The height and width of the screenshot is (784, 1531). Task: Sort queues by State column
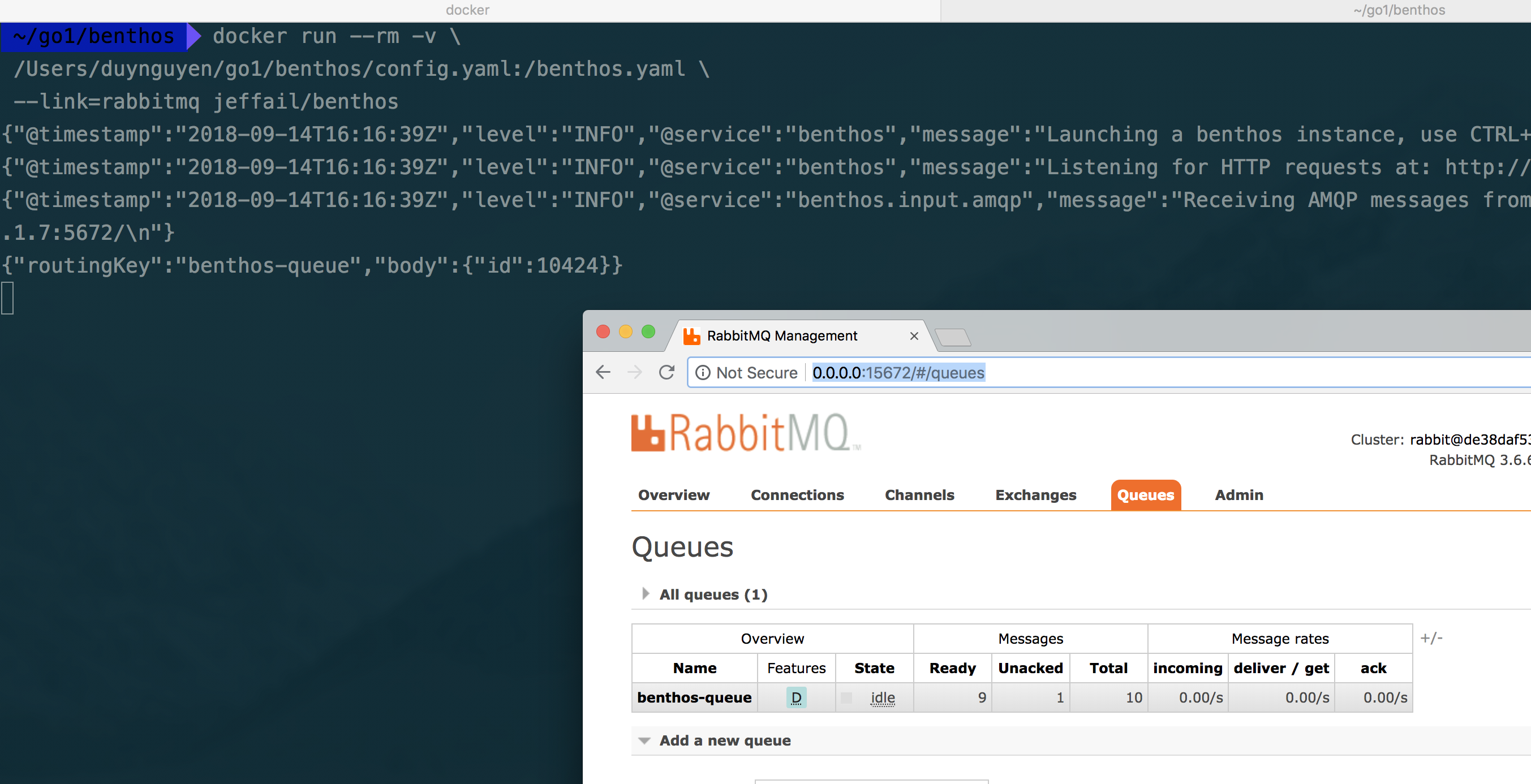coord(874,668)
